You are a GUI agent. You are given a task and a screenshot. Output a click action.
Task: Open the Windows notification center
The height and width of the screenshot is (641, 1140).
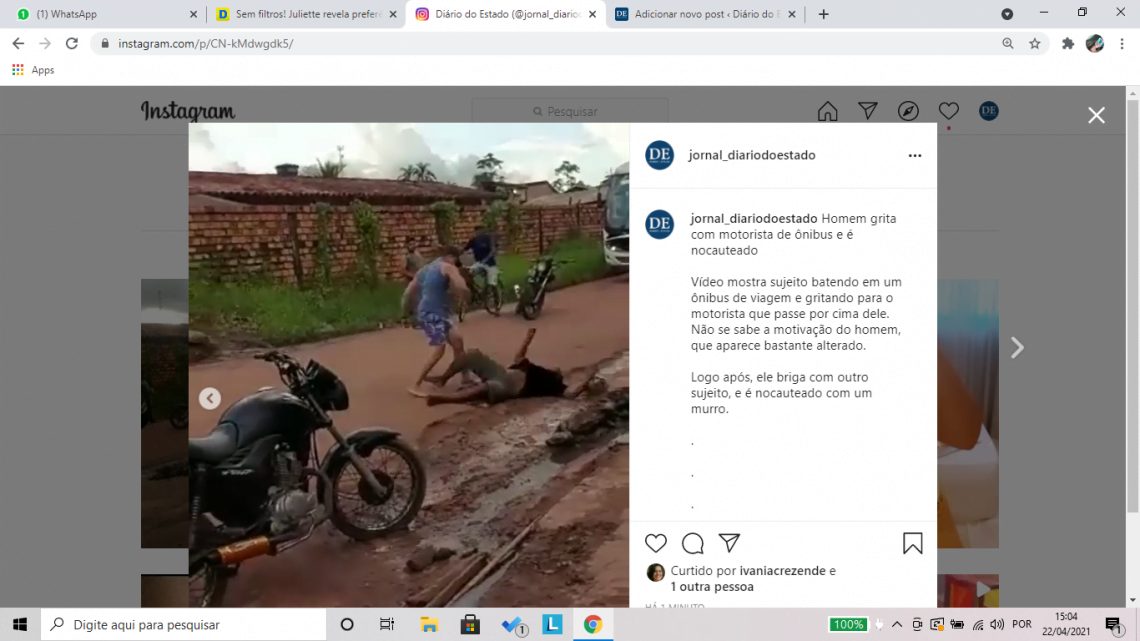point(1114,624)
